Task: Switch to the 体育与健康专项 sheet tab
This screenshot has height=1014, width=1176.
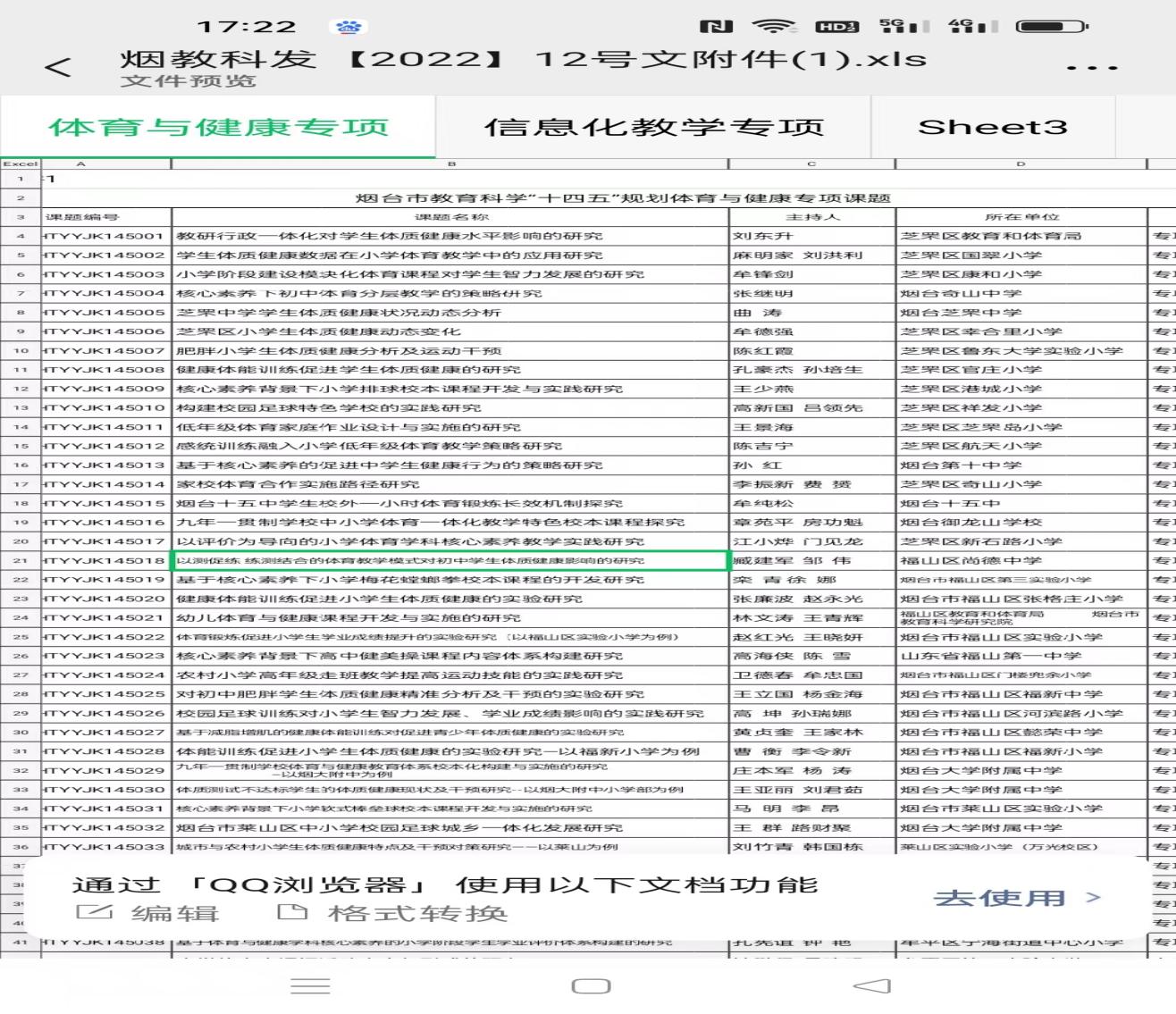Action: pyautogui.click(x=218, y=127)
